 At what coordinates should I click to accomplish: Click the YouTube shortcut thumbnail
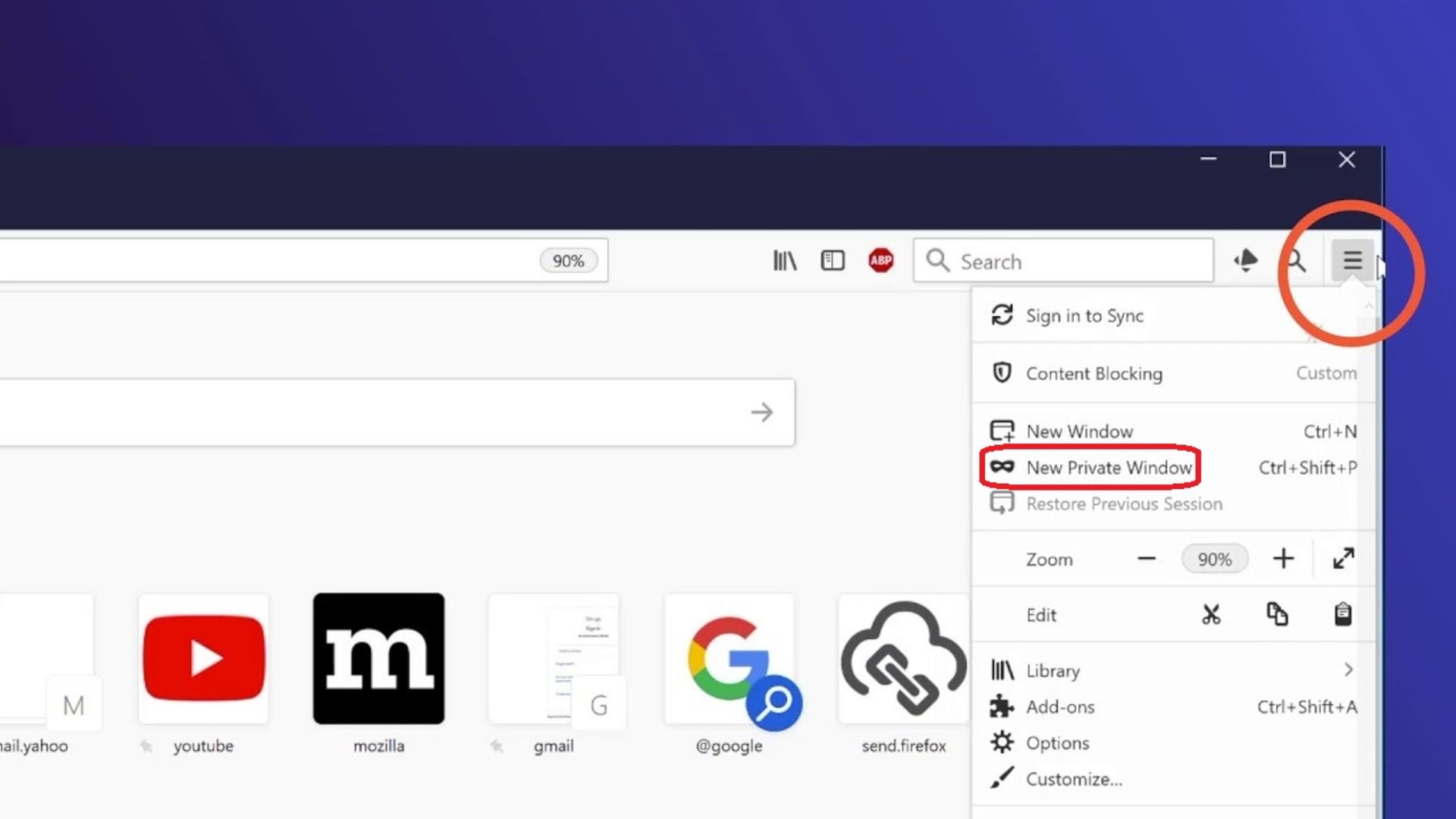pos(203,658)
